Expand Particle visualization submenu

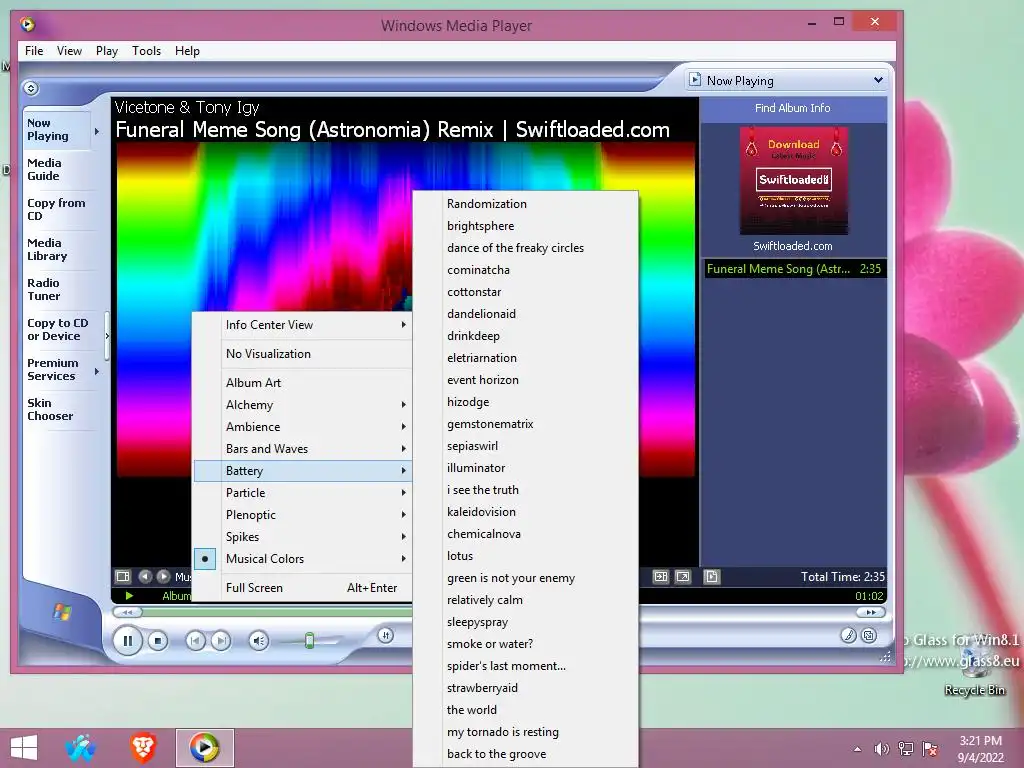(303, 493)
